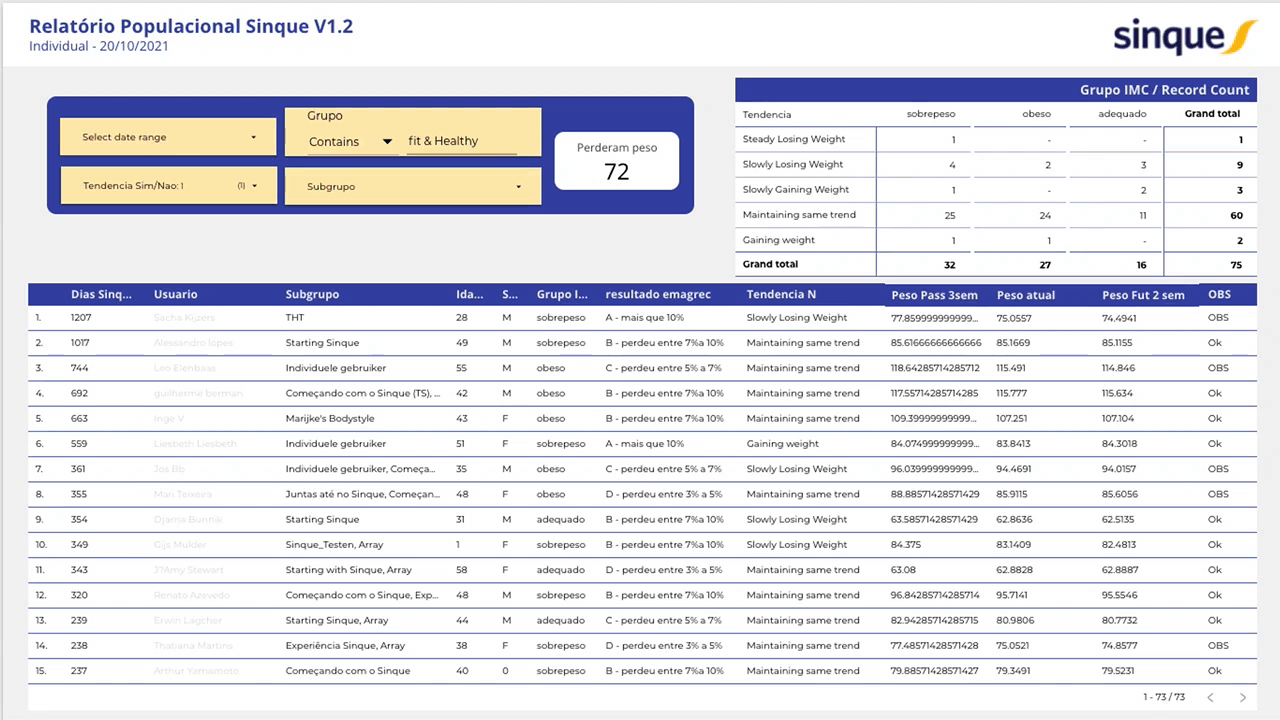
Task: Click peso atual value 115.491
Action: coord(1012,368)
